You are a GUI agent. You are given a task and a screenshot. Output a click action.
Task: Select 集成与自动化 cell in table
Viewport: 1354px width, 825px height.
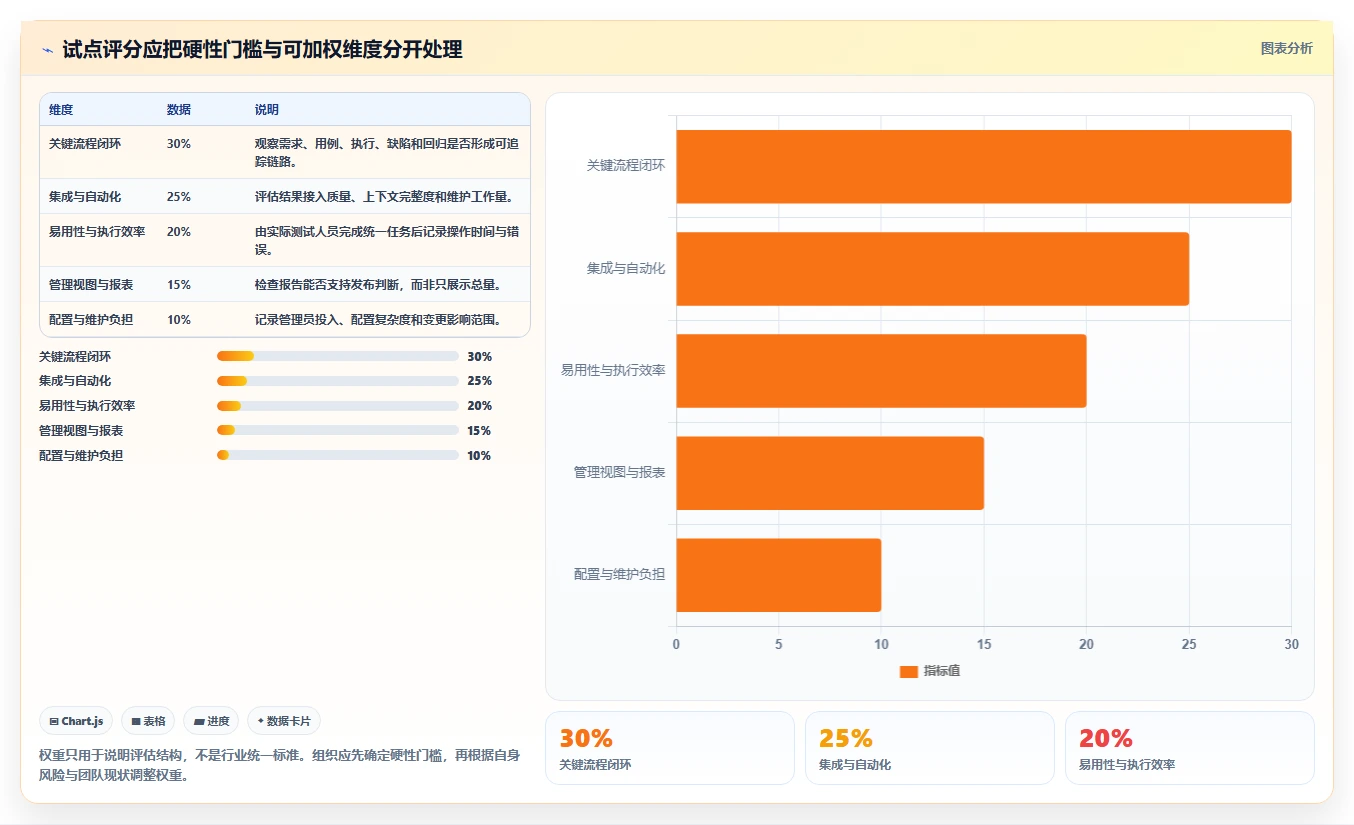click(85, 197)
